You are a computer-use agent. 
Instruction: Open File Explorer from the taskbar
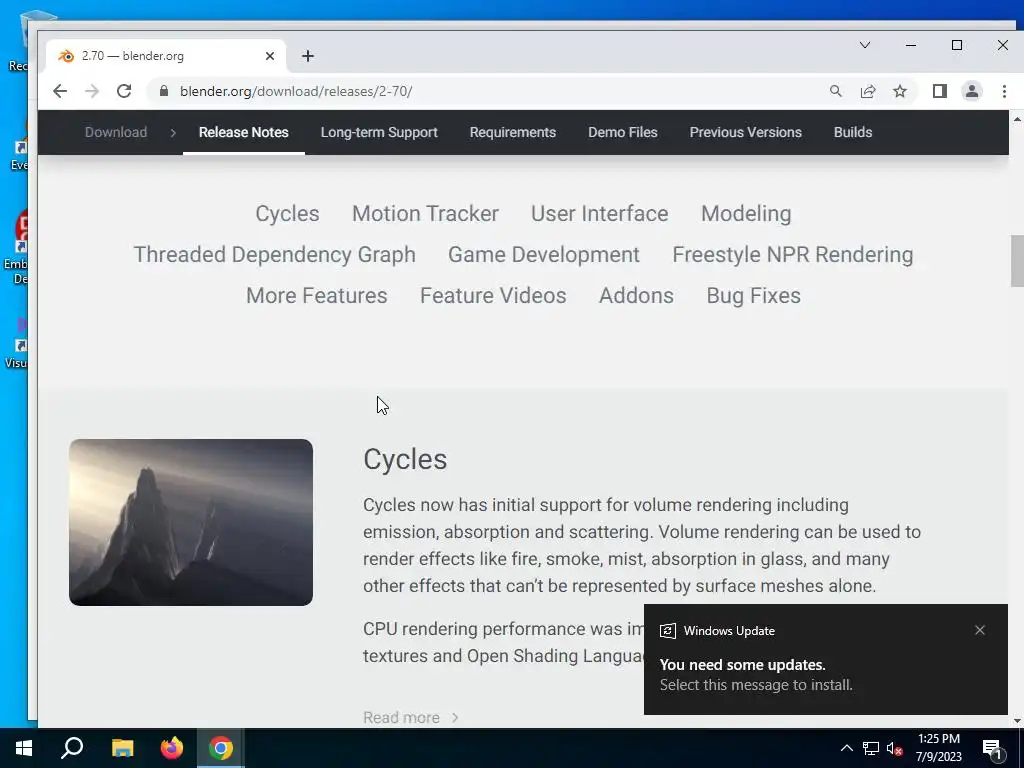122,748
